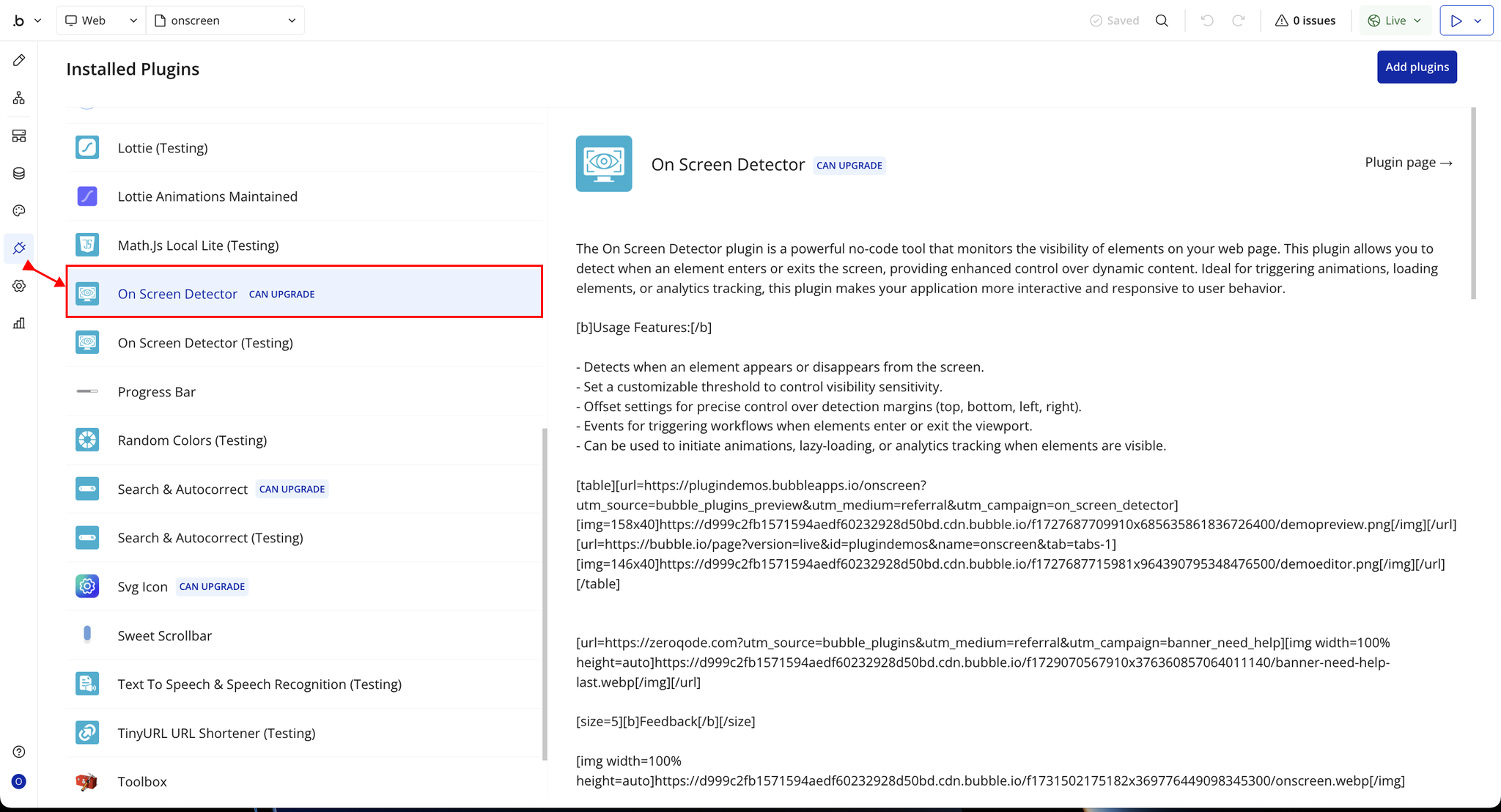
Task: Open the Styles palette icon
Action: point(19,211)
